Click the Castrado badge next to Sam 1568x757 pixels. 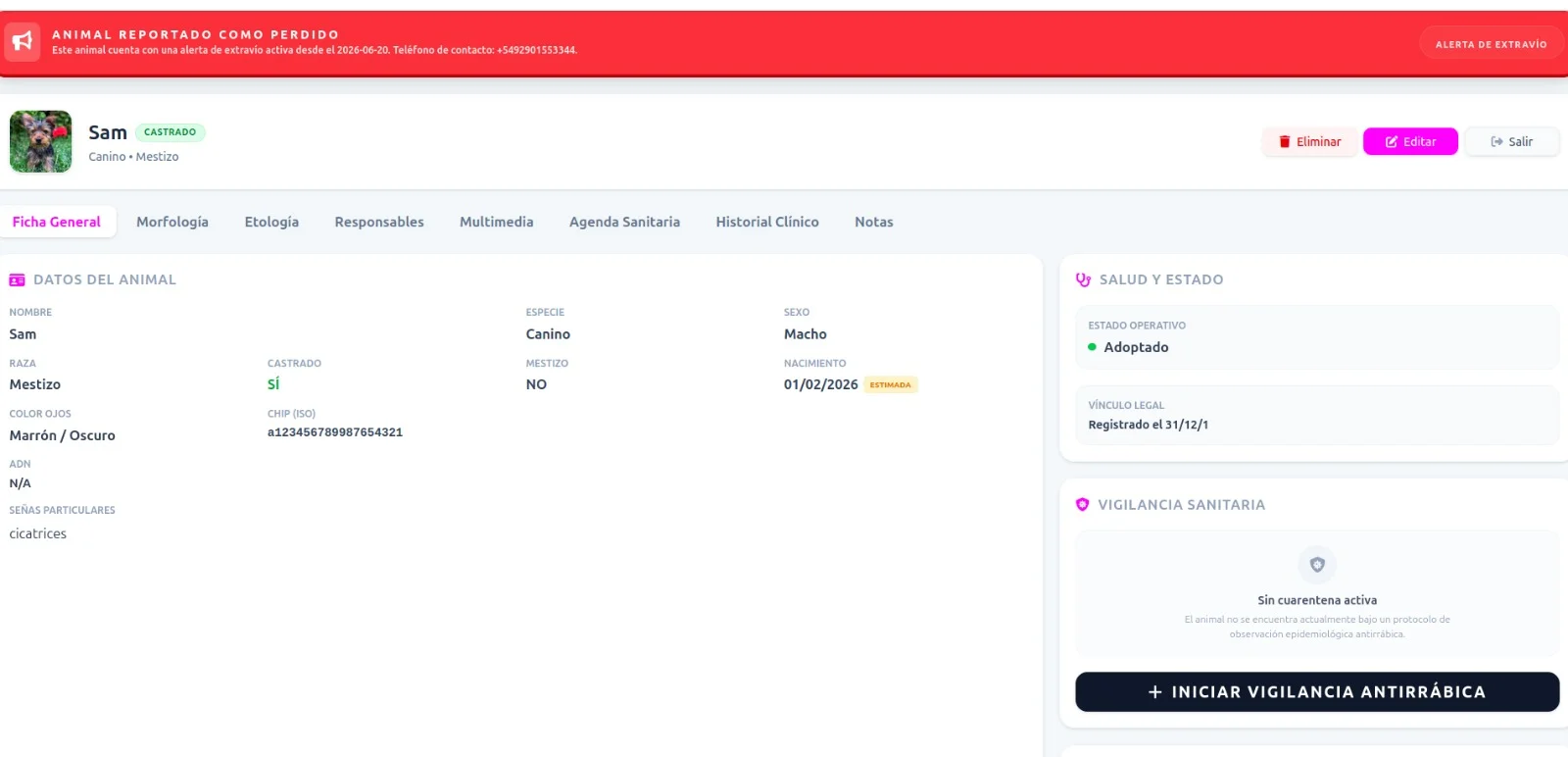pos(170,131)
